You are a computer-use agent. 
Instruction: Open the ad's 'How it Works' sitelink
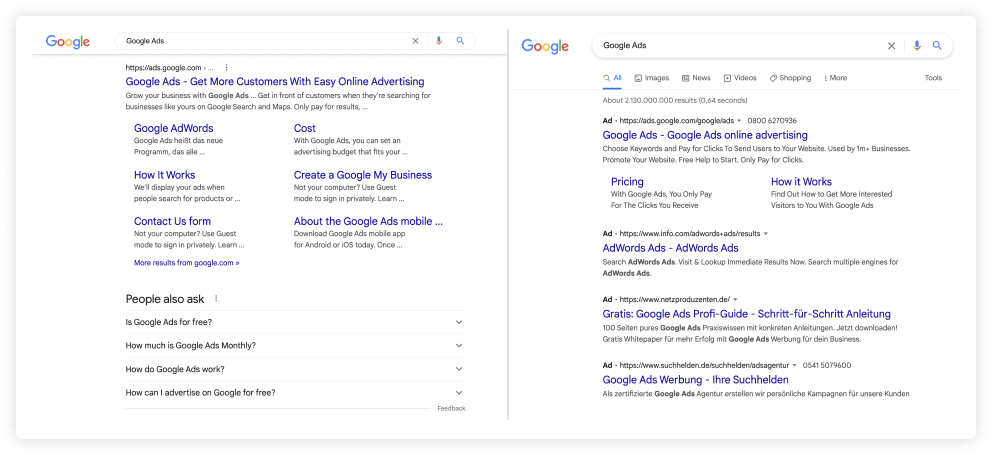coord(802,182)
